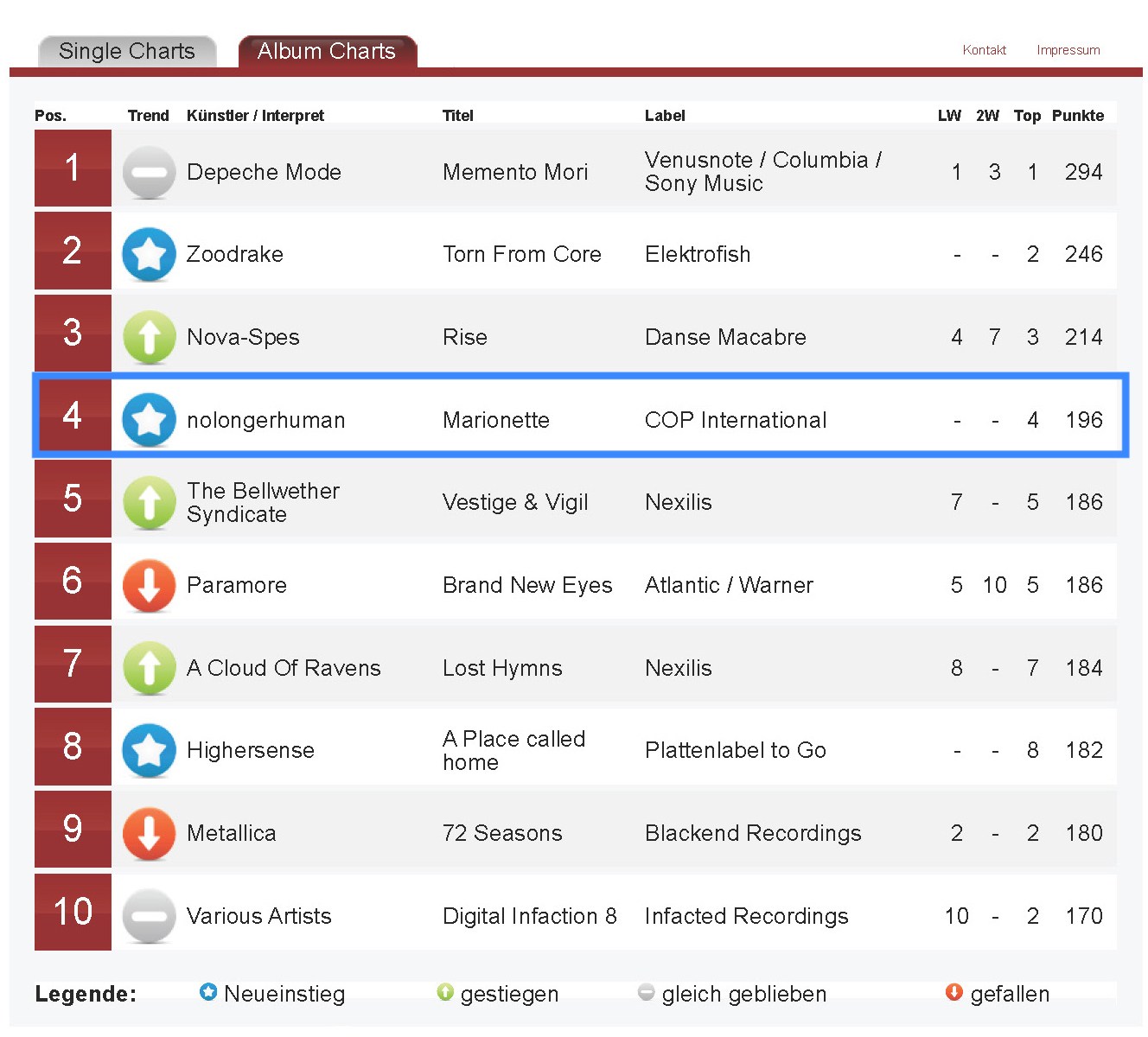Screen dimensions: 1148x1037
Task: Click the album title Memento Mori
Action: click(x=515, y=172)
